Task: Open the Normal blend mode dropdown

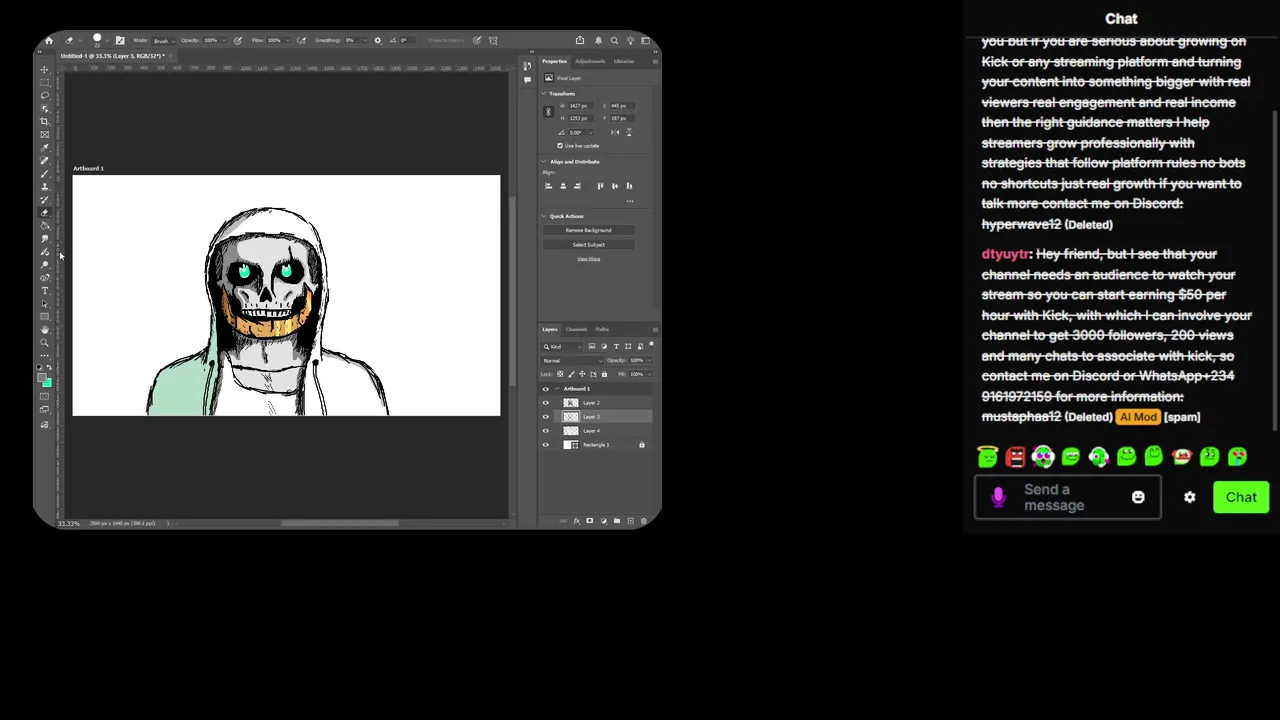Action: pos(572,361)
